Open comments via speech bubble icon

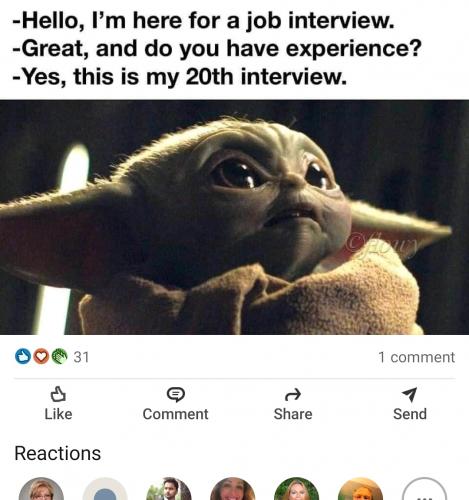pyautogui.click(x=175, y=394)
